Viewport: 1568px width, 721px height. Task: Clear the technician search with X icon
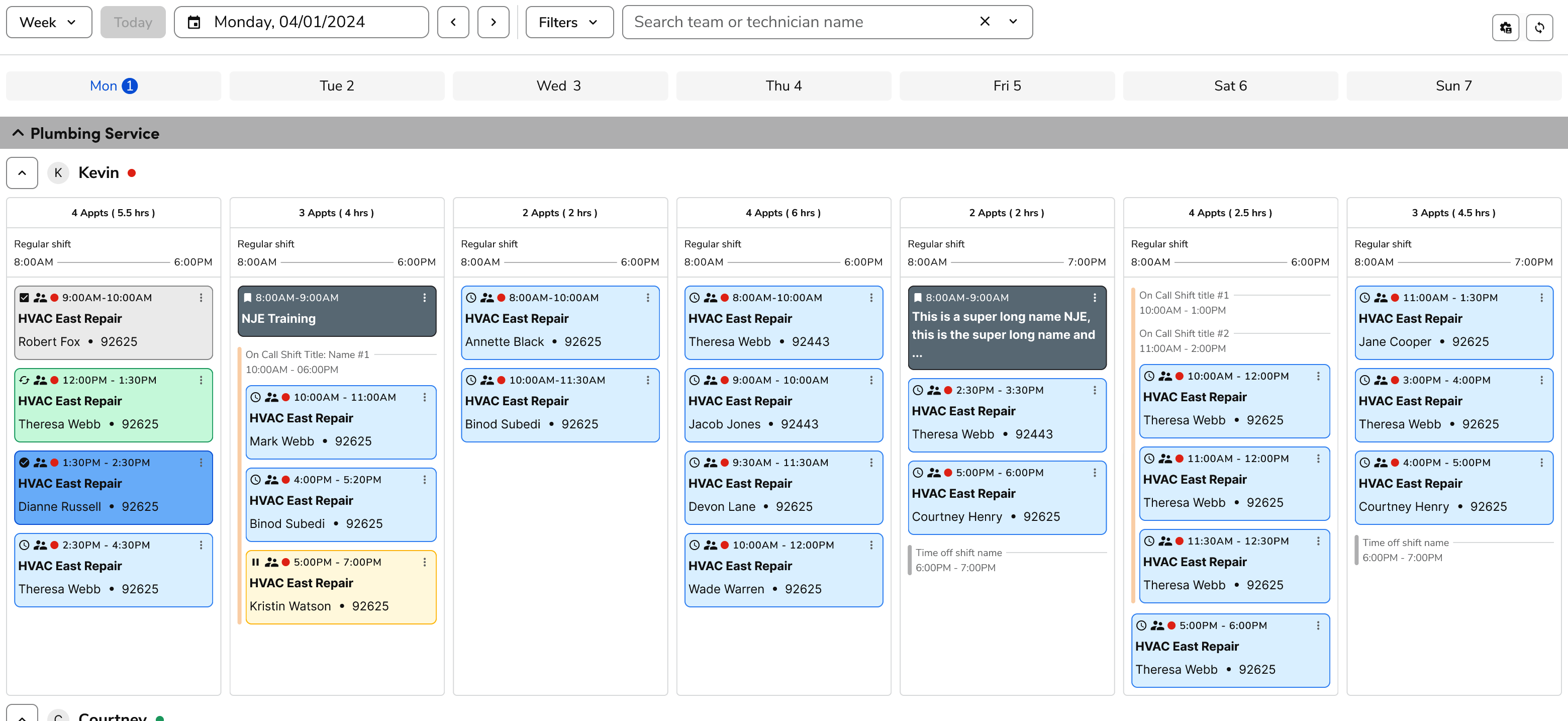point(984,21)
